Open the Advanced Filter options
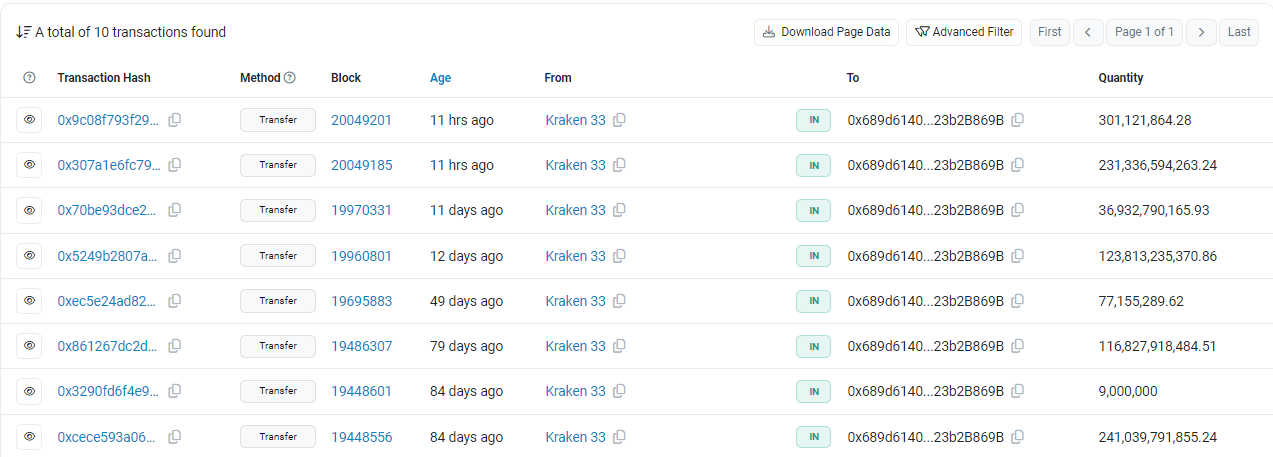Viewport: 1273px width, 457px height. coord(964,32)
